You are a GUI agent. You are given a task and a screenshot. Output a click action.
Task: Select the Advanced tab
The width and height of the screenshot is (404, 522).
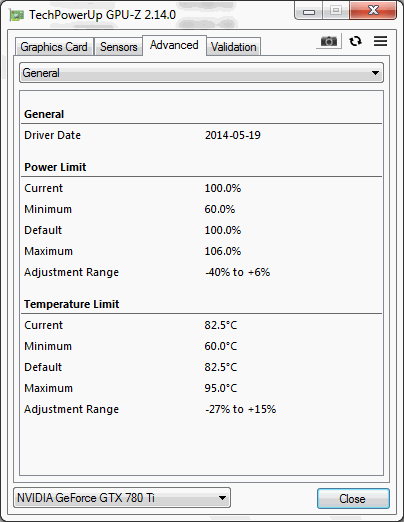click(x=174, y=45)
